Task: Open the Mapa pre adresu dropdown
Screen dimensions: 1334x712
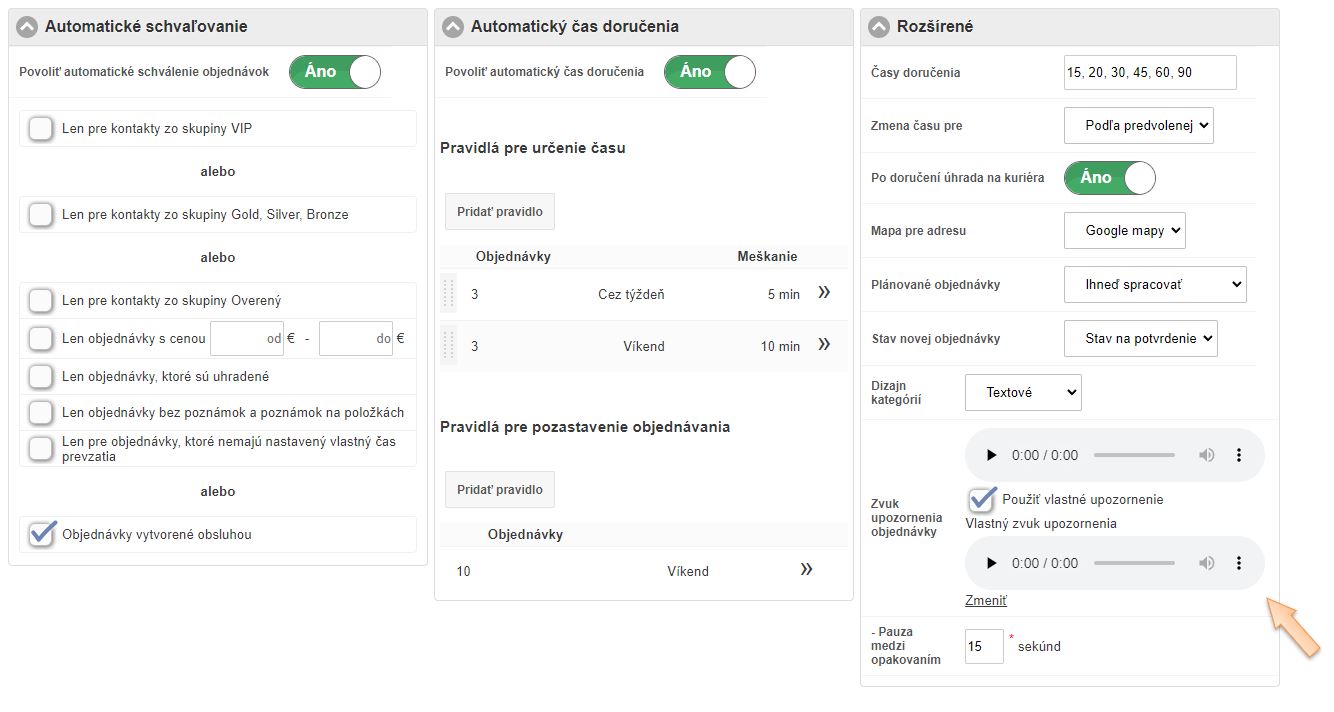Action: click(x=1124, y=231)
